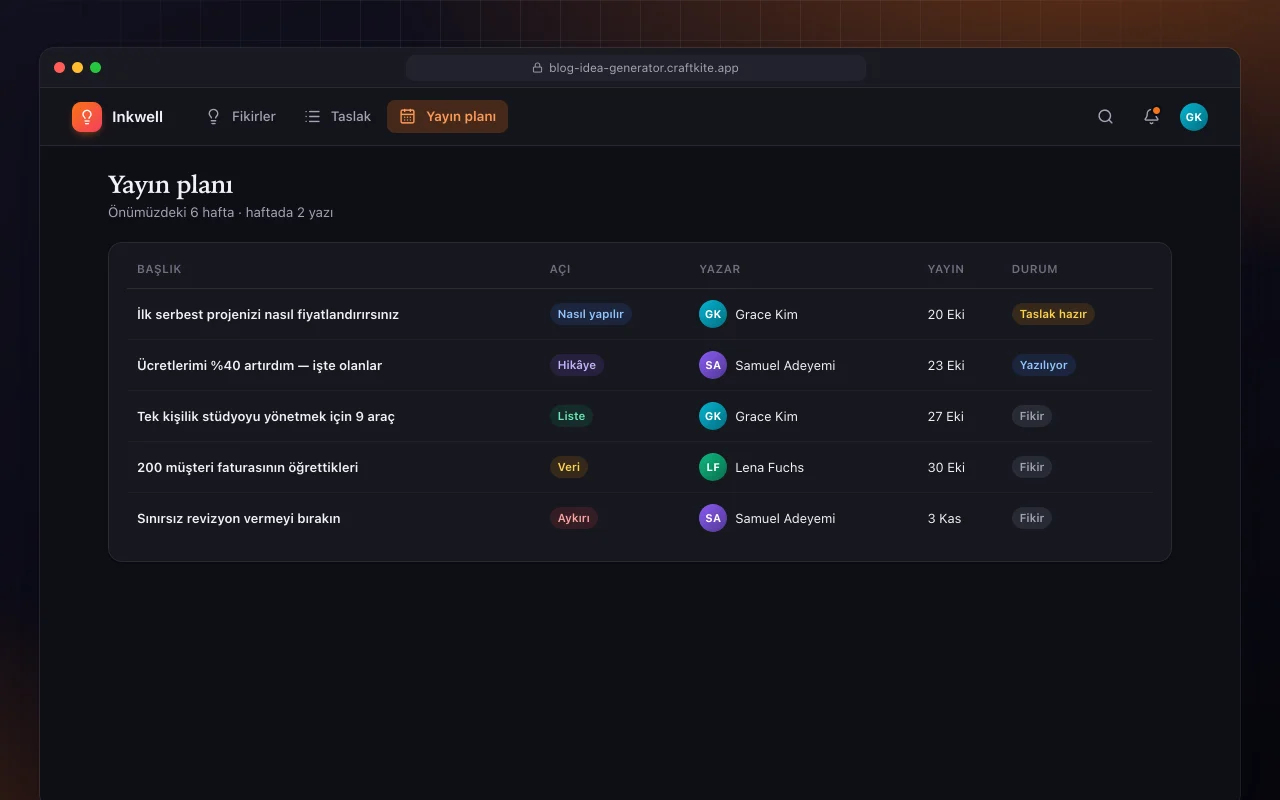Open notifications bell icon

pyautogui.click(x=1151, y=117)
